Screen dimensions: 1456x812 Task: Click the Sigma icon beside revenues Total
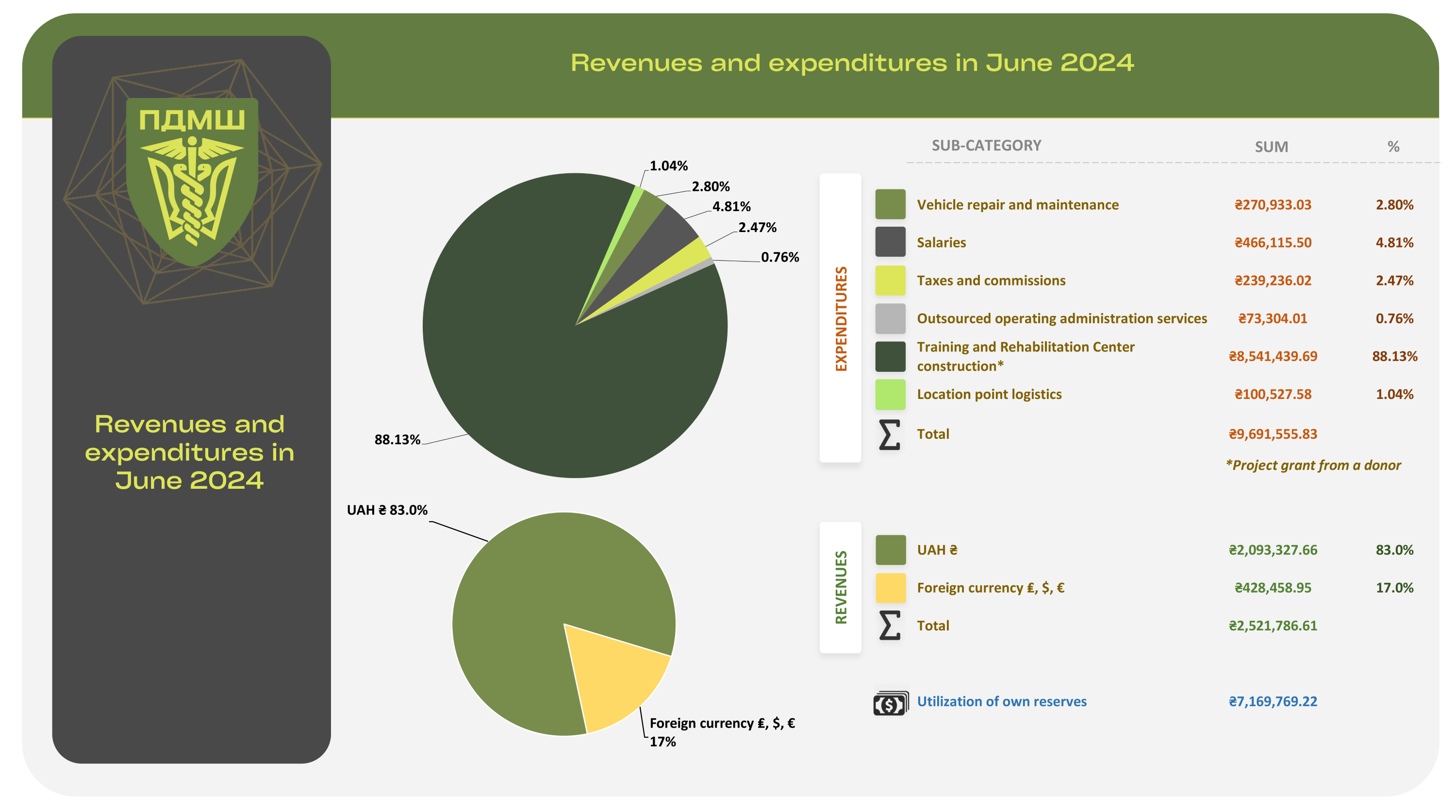tap(889, 626)
